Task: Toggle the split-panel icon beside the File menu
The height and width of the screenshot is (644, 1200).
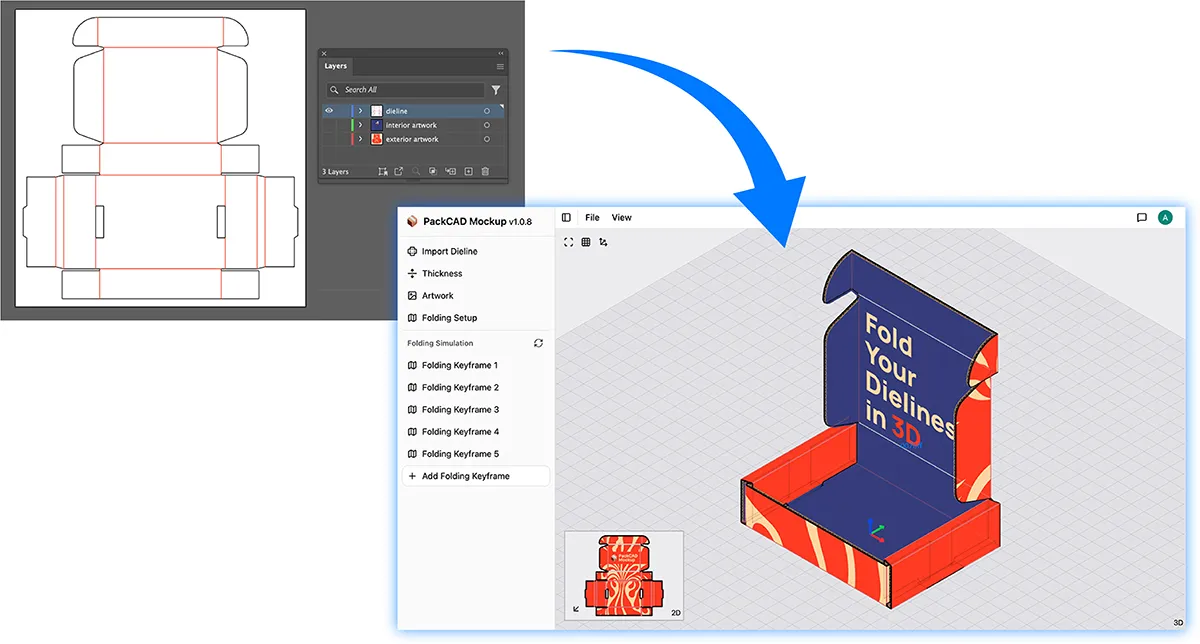Action: tap(567, 217)
